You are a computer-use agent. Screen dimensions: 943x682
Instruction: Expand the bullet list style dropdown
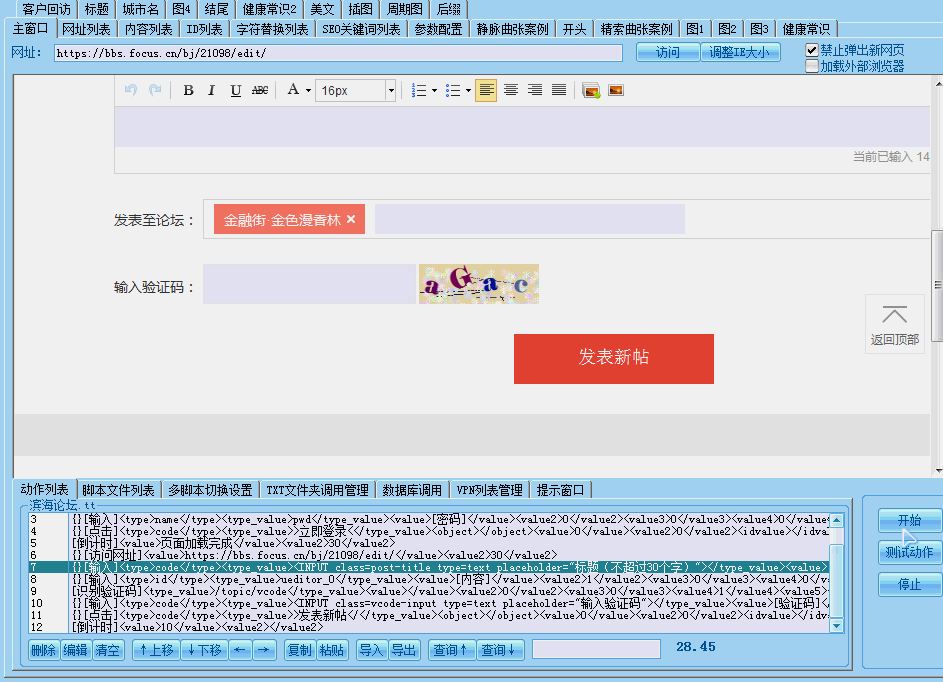tap(468, 91)
